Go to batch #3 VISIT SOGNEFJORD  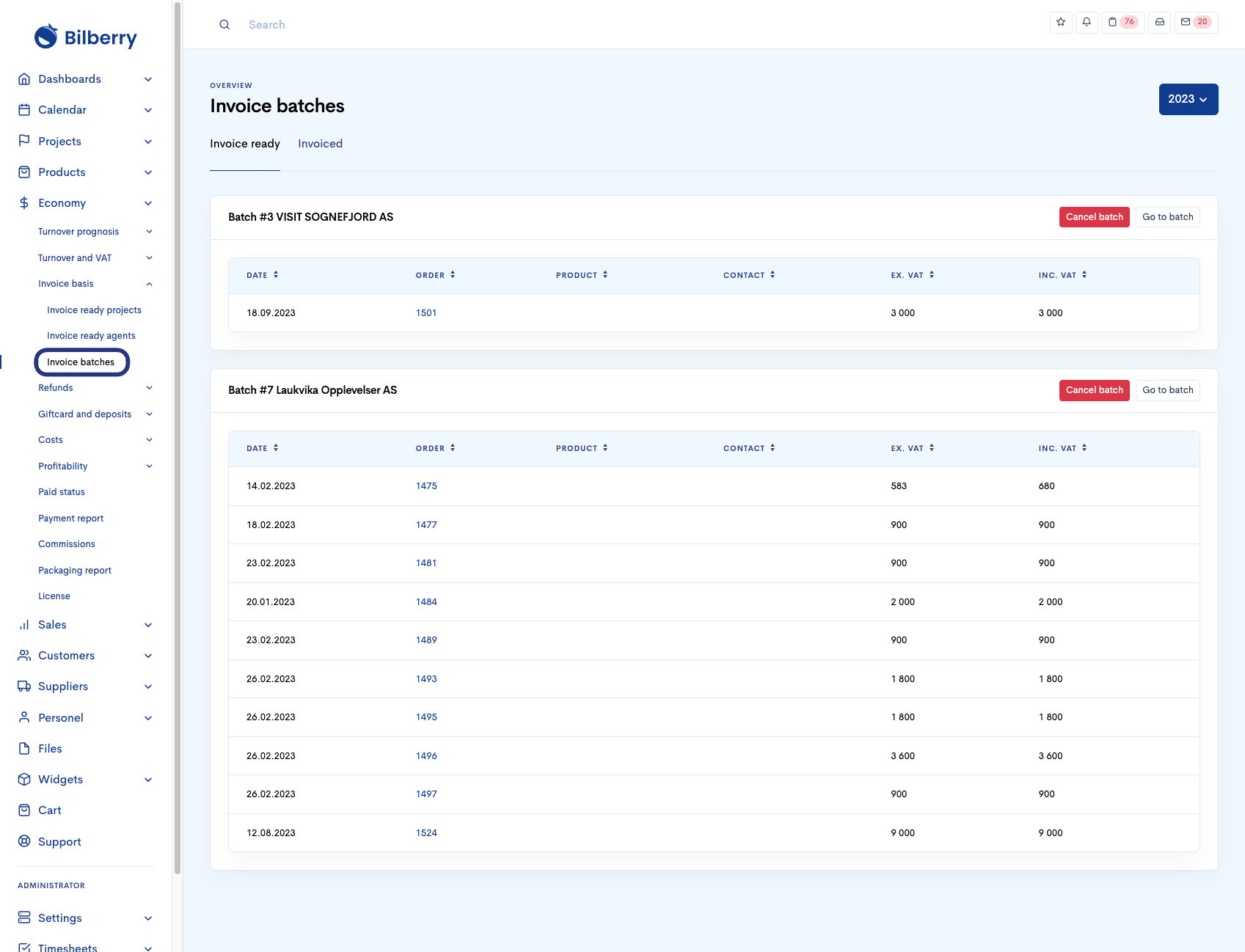(x=1167, y=217)
